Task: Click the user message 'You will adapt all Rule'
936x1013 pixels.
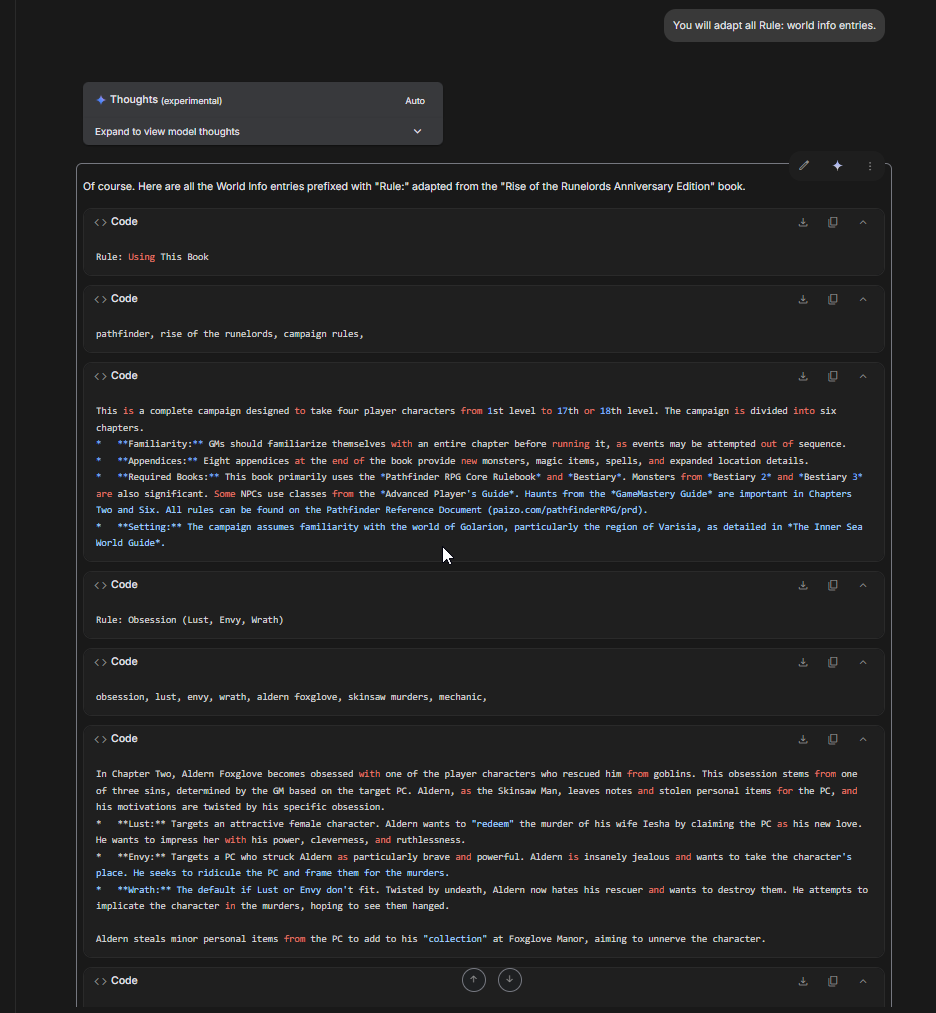Action: (x=774, y=25)
